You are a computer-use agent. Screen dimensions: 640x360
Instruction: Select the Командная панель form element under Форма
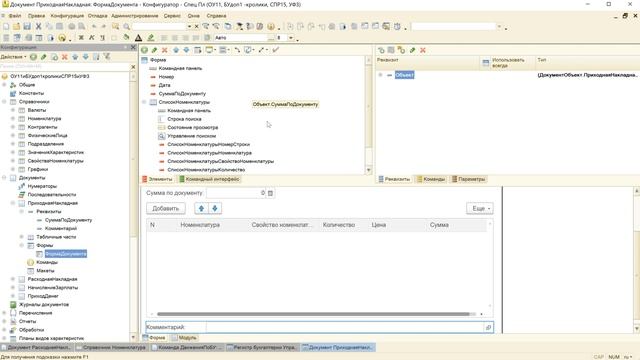180,68
